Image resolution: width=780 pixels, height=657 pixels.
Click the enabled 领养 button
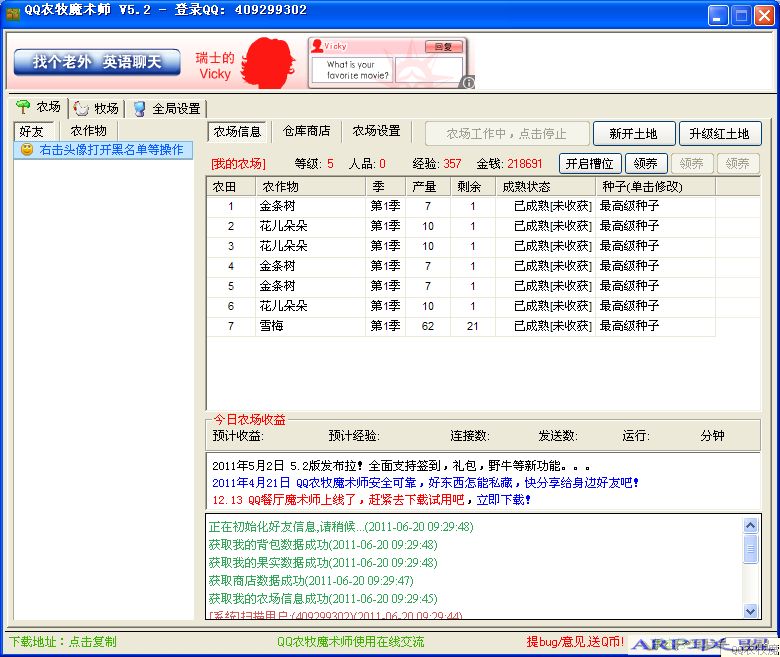(646, 164)
